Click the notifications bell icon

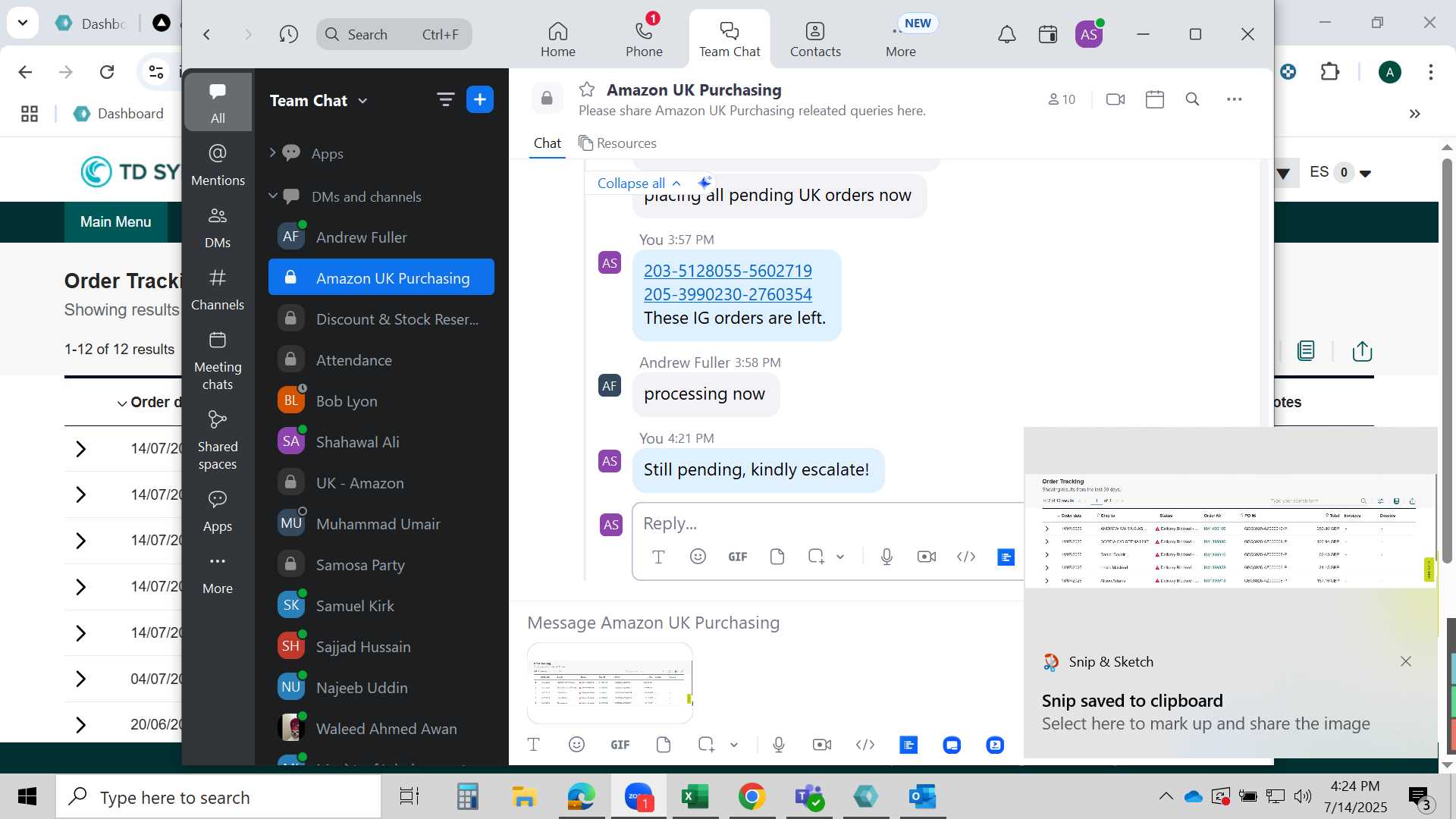pos(1006,34)
